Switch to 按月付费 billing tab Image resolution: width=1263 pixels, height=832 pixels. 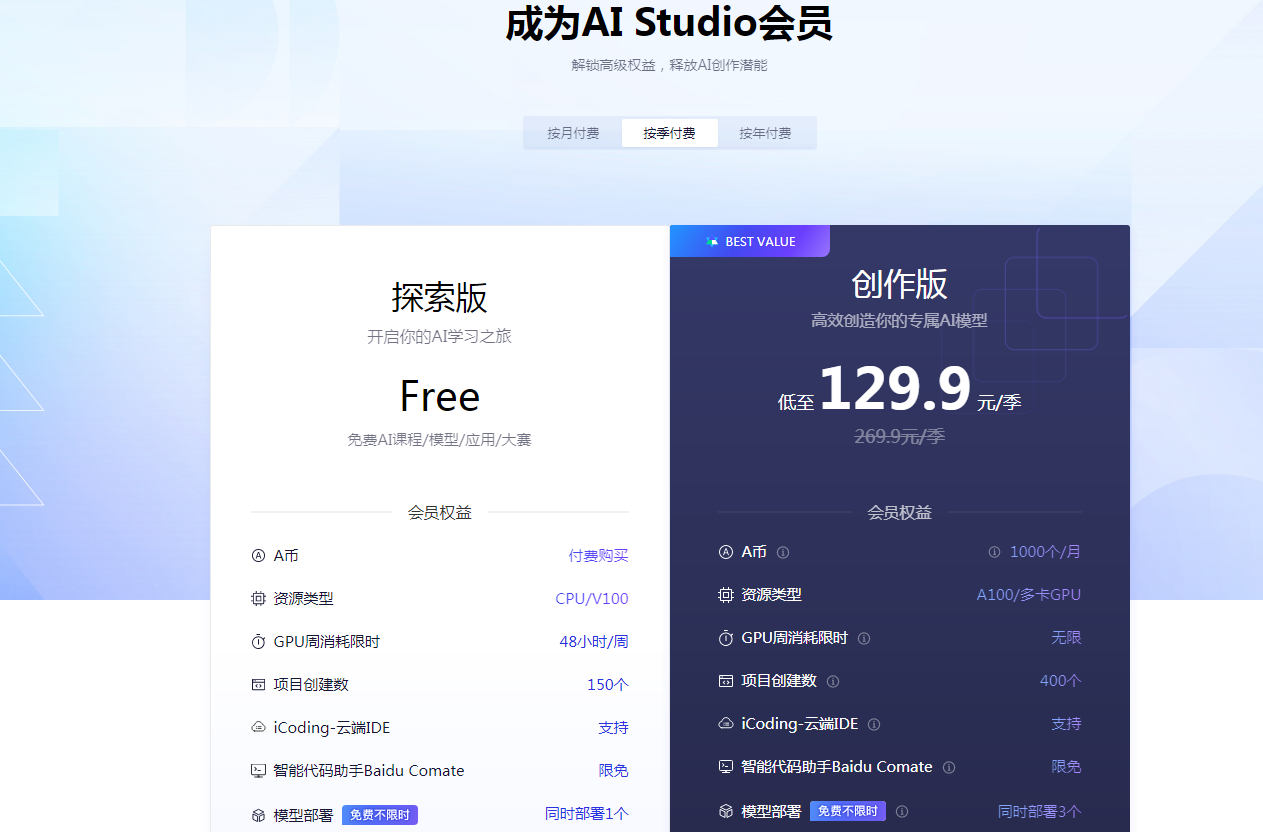pyautogui.click(x=573, y=133)
